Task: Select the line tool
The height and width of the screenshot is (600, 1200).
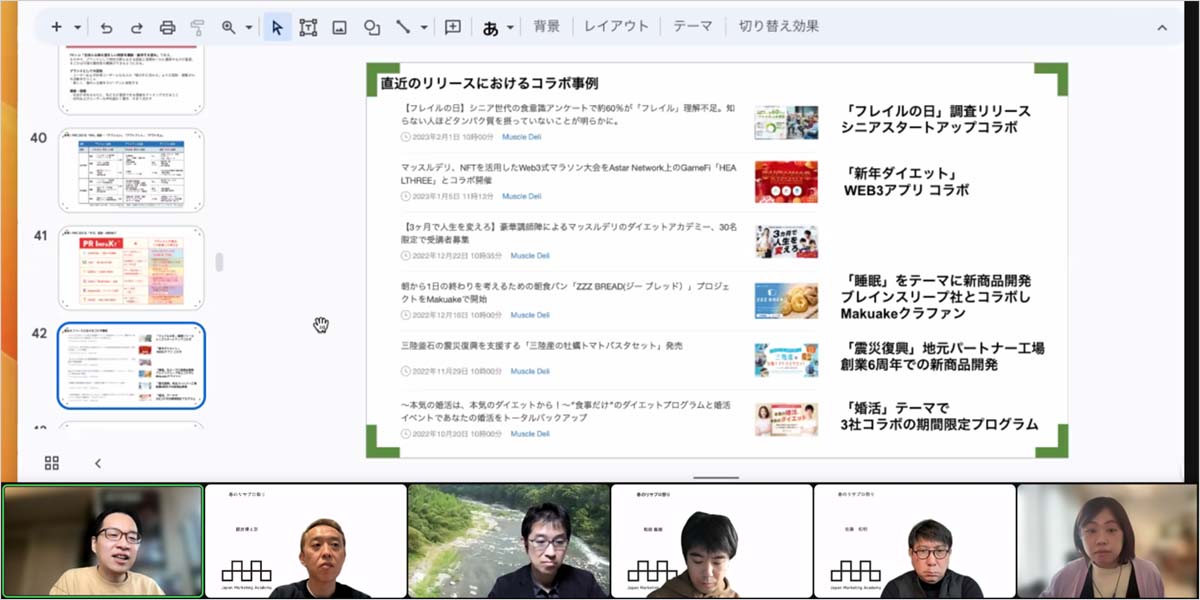Action: click(403, 27)
